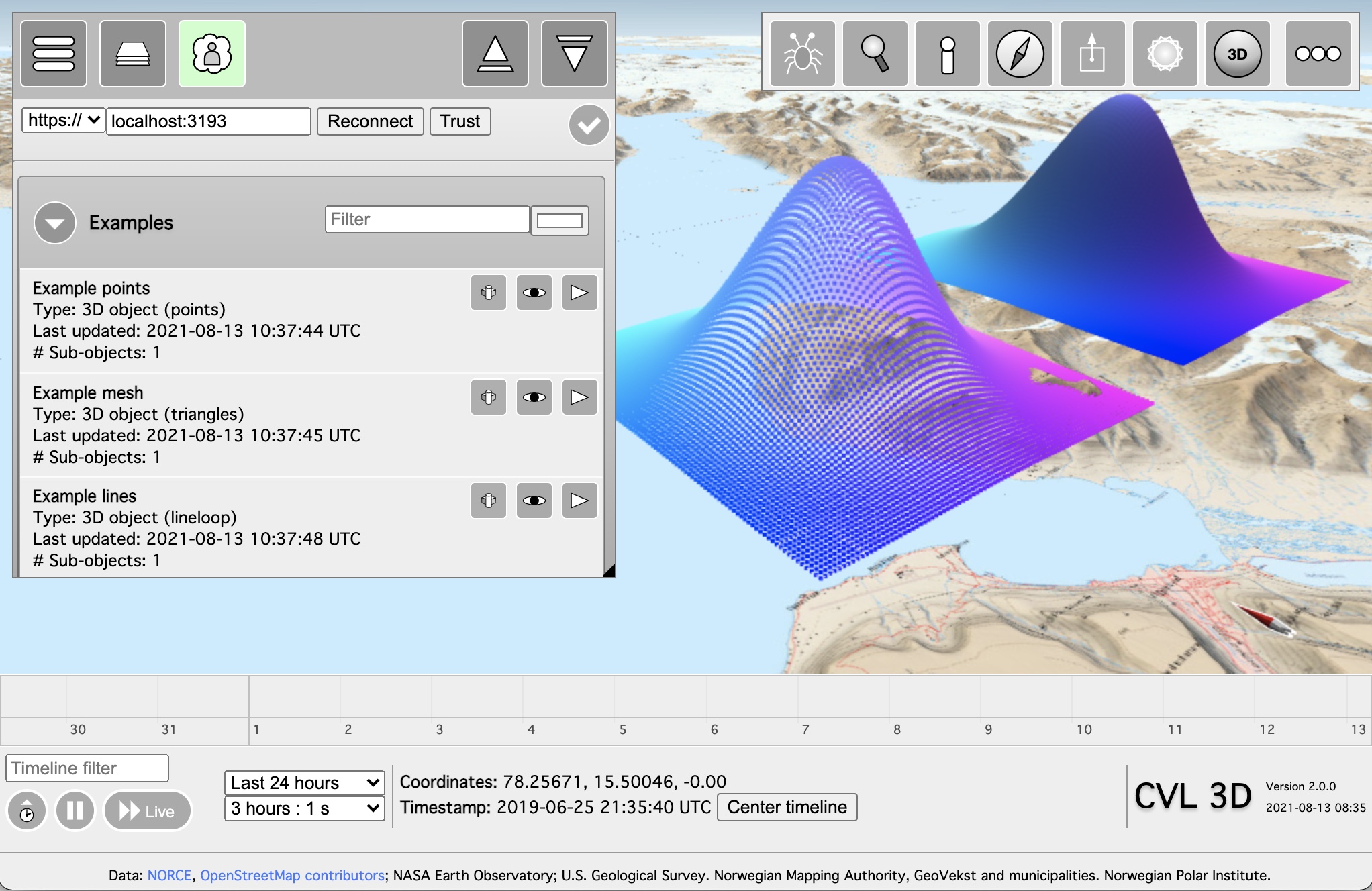1372x891 pixels.
Task: Select the highlighted data sources tab icon
Action: (212, 54)
